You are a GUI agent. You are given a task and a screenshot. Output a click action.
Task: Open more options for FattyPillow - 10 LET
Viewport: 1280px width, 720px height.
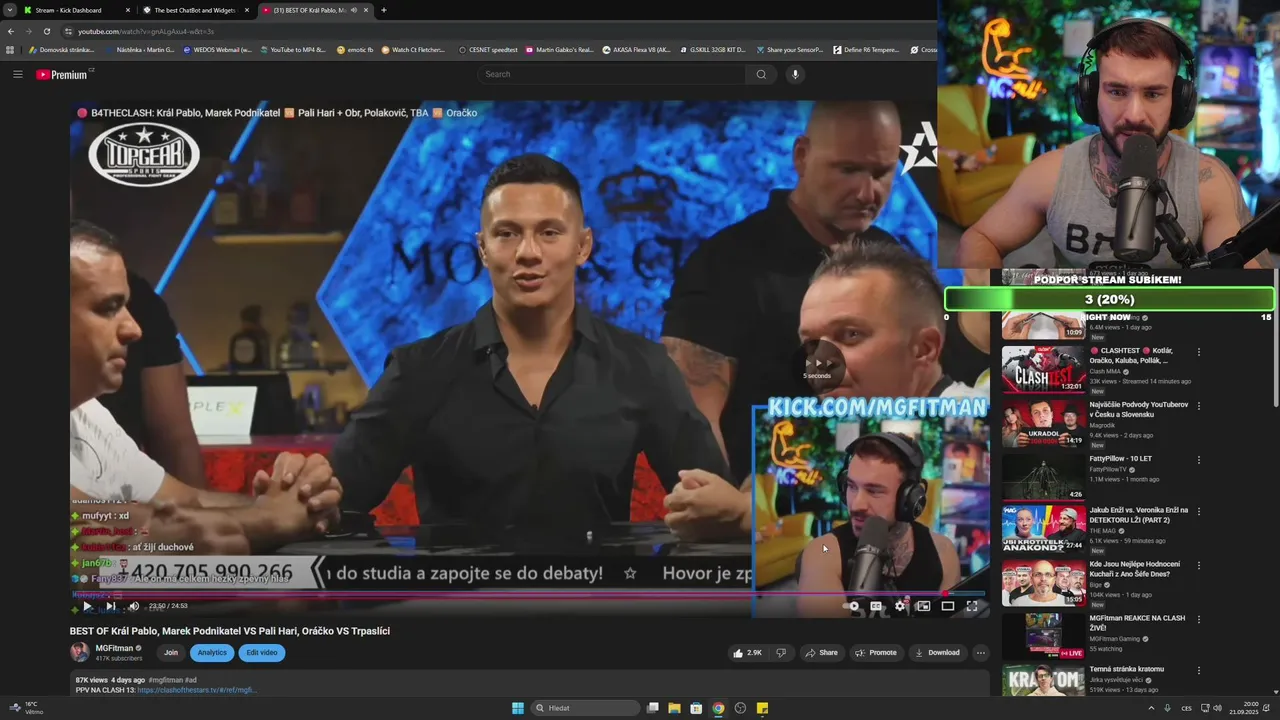pos(1198,460)
